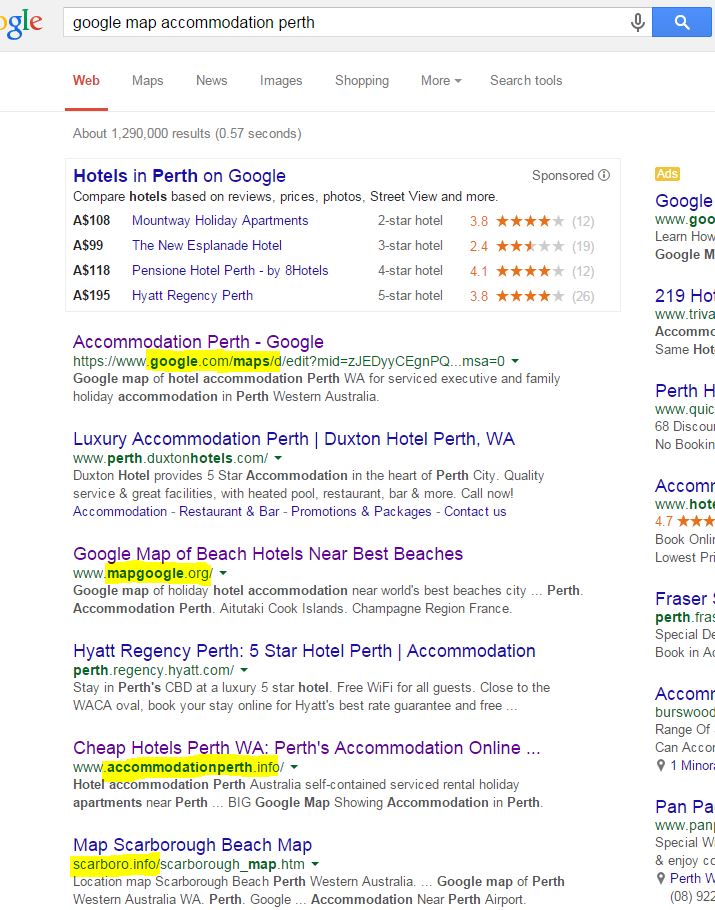Screen dimensions: 715x910
Task: Open Google Map of Beach Hotels result
Action: [268, 554]
